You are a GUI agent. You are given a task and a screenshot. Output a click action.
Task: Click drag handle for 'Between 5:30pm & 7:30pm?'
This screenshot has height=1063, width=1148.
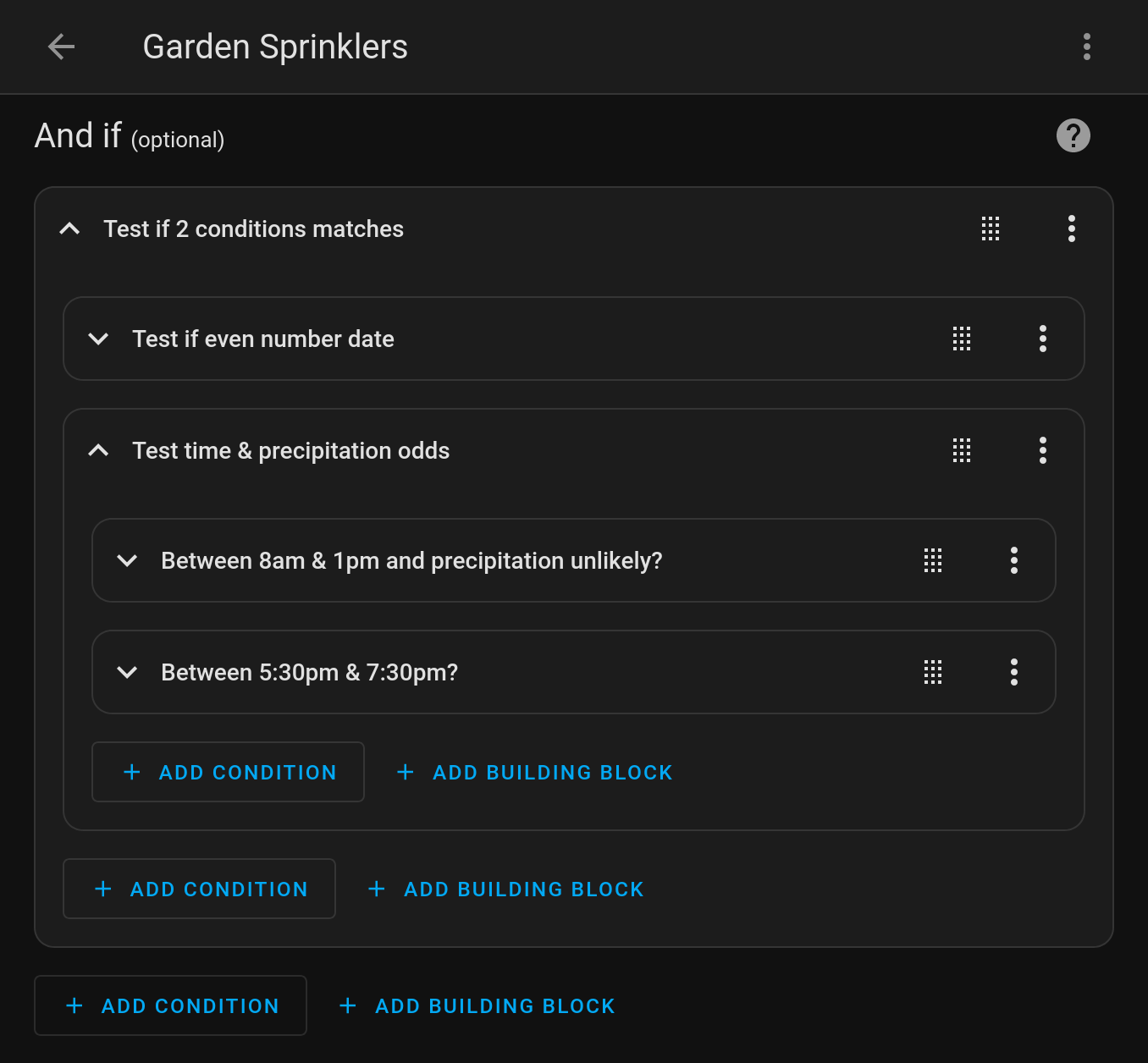[933, 672]
